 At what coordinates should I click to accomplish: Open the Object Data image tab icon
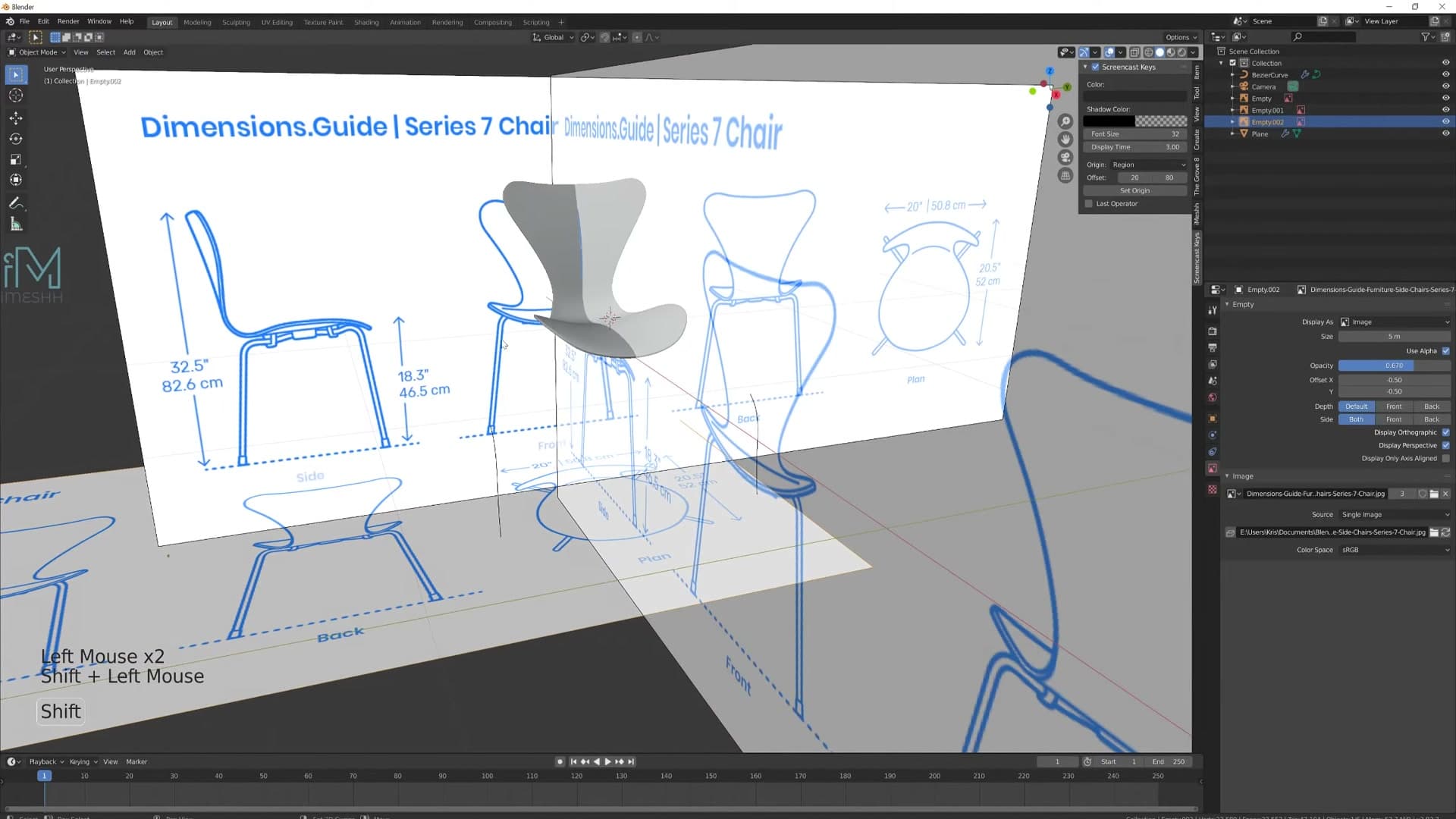pyautogui.click(x=1212, y=469)
